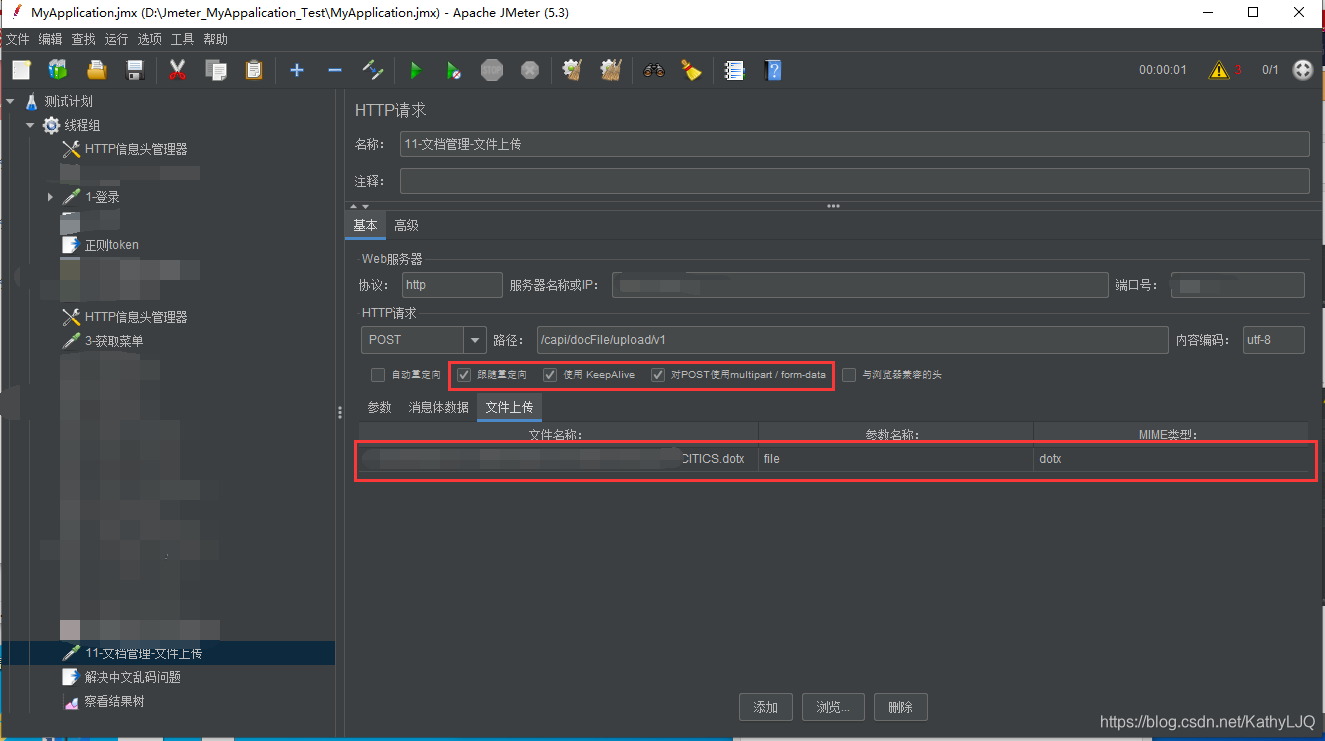Viewport: 1325px width, 741px height.
Task: Click the 名称 input field
Action: point(854,144)
